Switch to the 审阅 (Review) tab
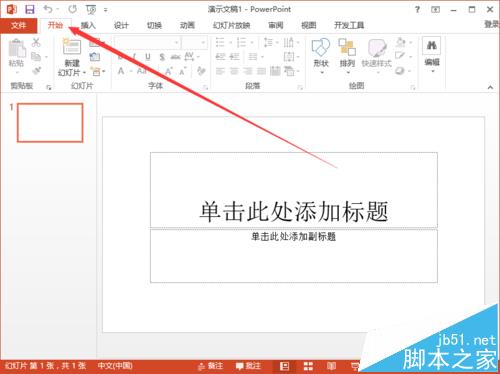Image resolution: width=500 pixels, height=374 pixels. tap(276, 25)
